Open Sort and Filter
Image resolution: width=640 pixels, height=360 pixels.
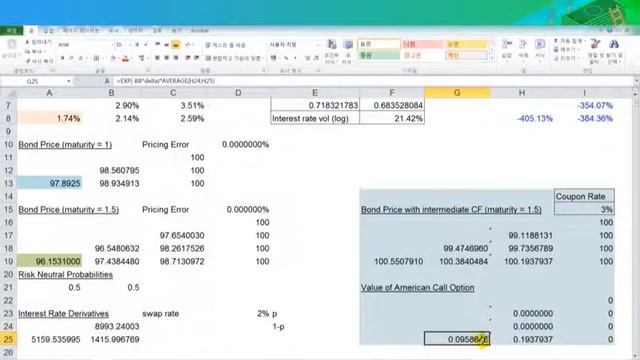(x=595, y=51)
